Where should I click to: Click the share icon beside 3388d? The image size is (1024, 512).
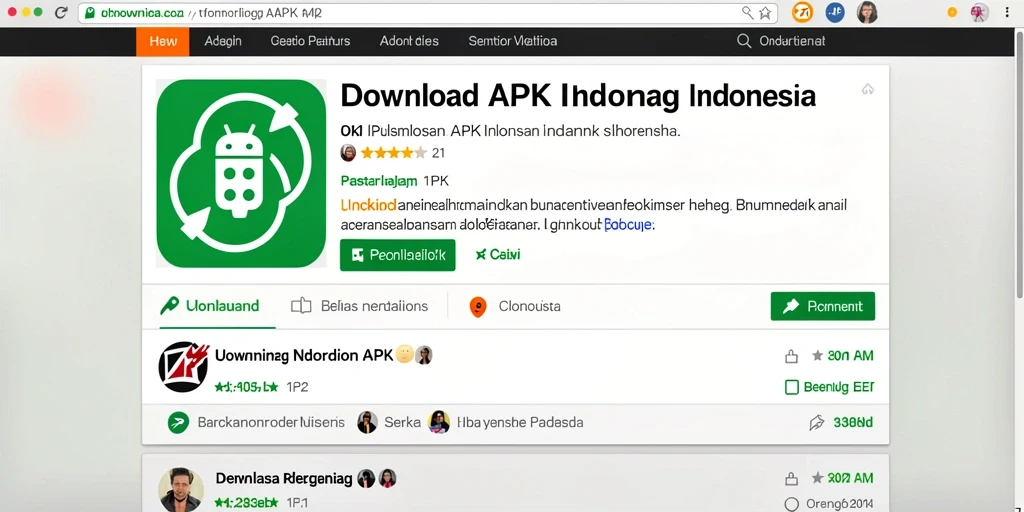(x=816, y=423)
